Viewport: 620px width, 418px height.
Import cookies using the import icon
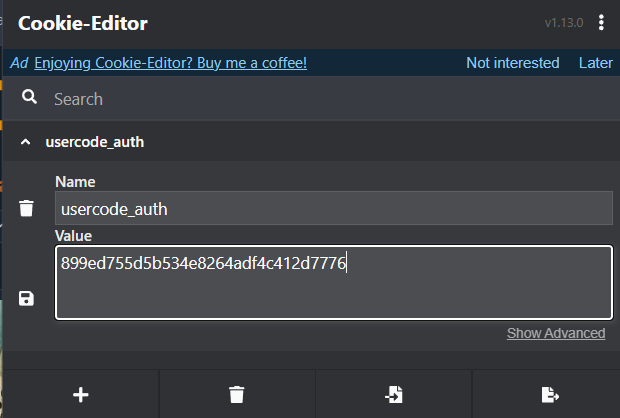coord(394,395)
